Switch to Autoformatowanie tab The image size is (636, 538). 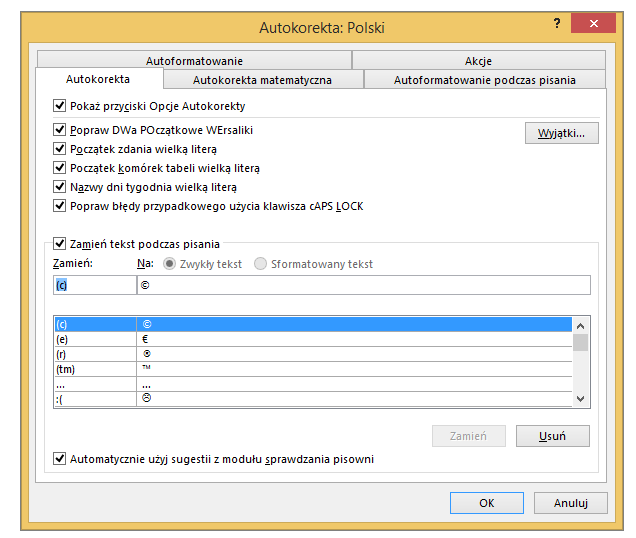click(194, 61)
